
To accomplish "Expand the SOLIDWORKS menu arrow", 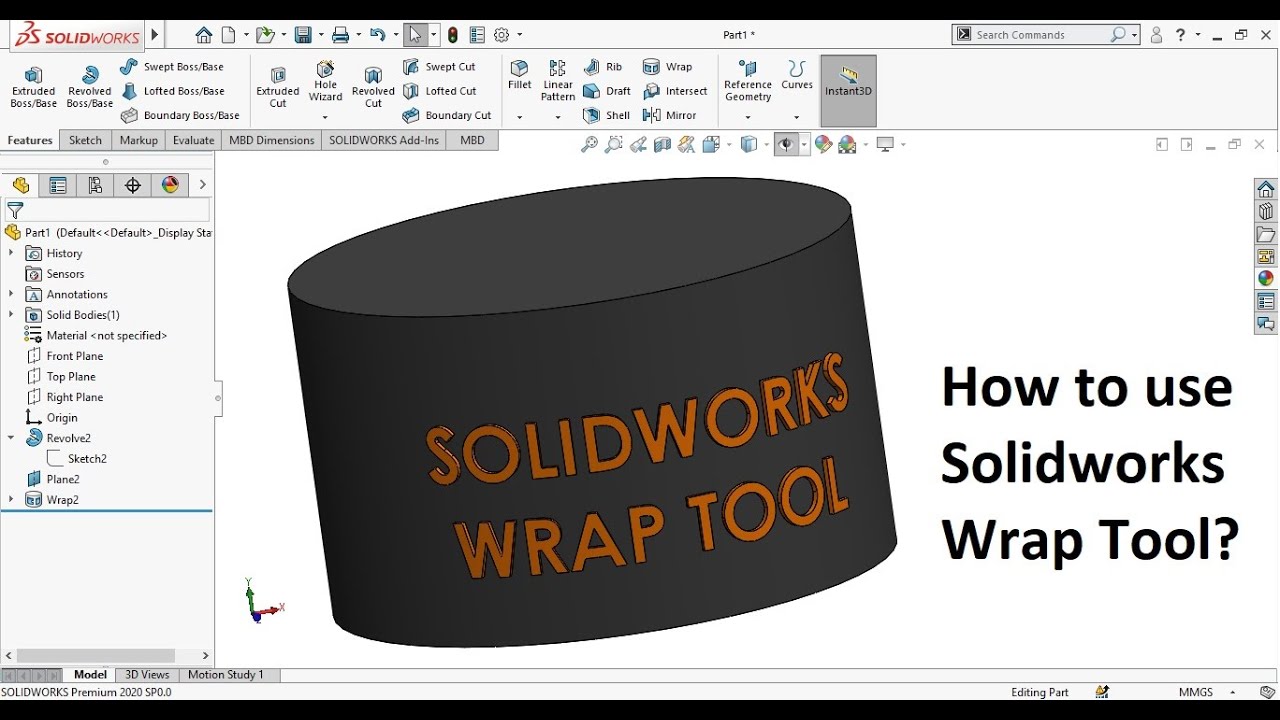I will point(155,35).
